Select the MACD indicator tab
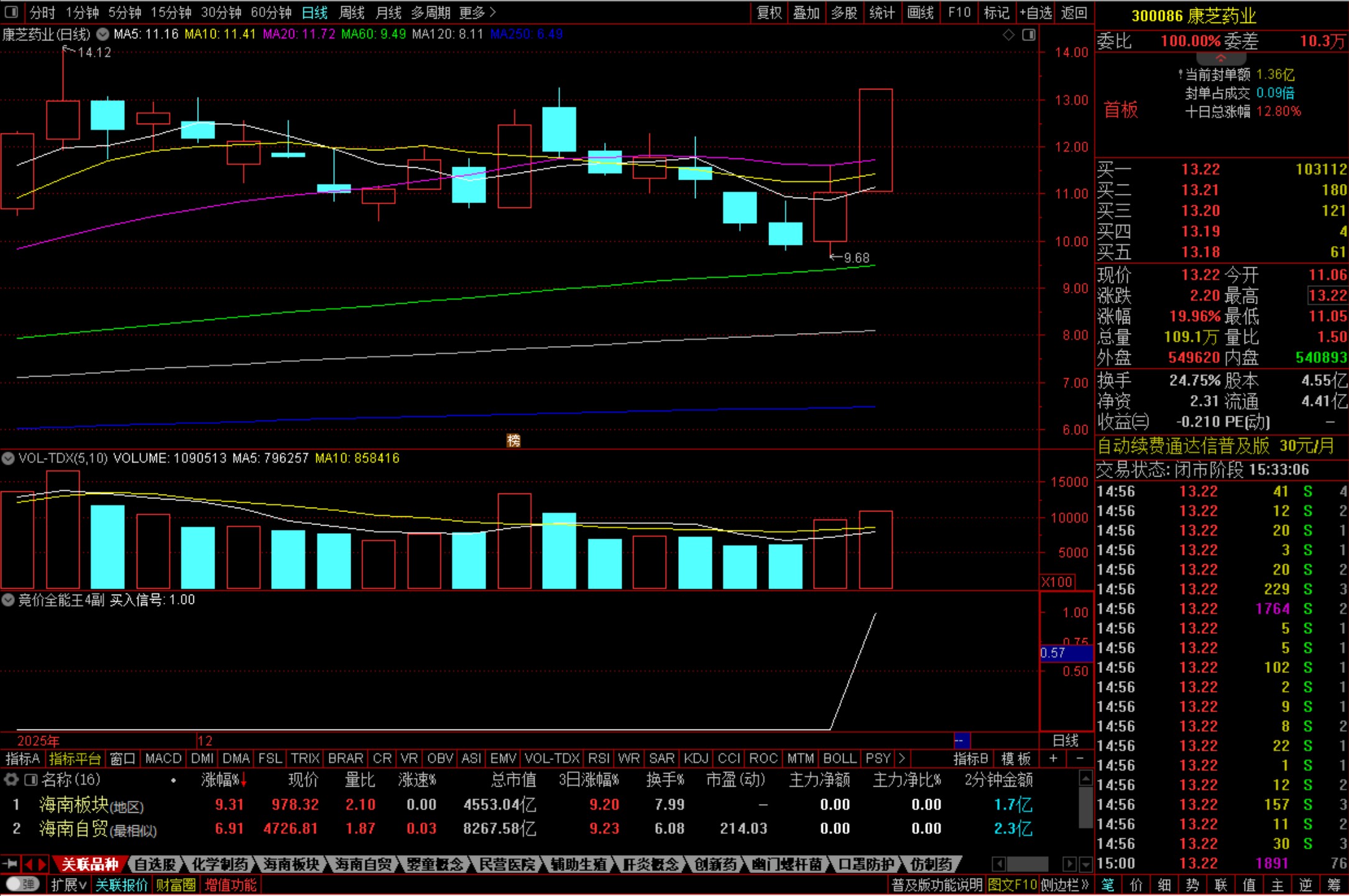1349x896 pixels. pos(163,758)
